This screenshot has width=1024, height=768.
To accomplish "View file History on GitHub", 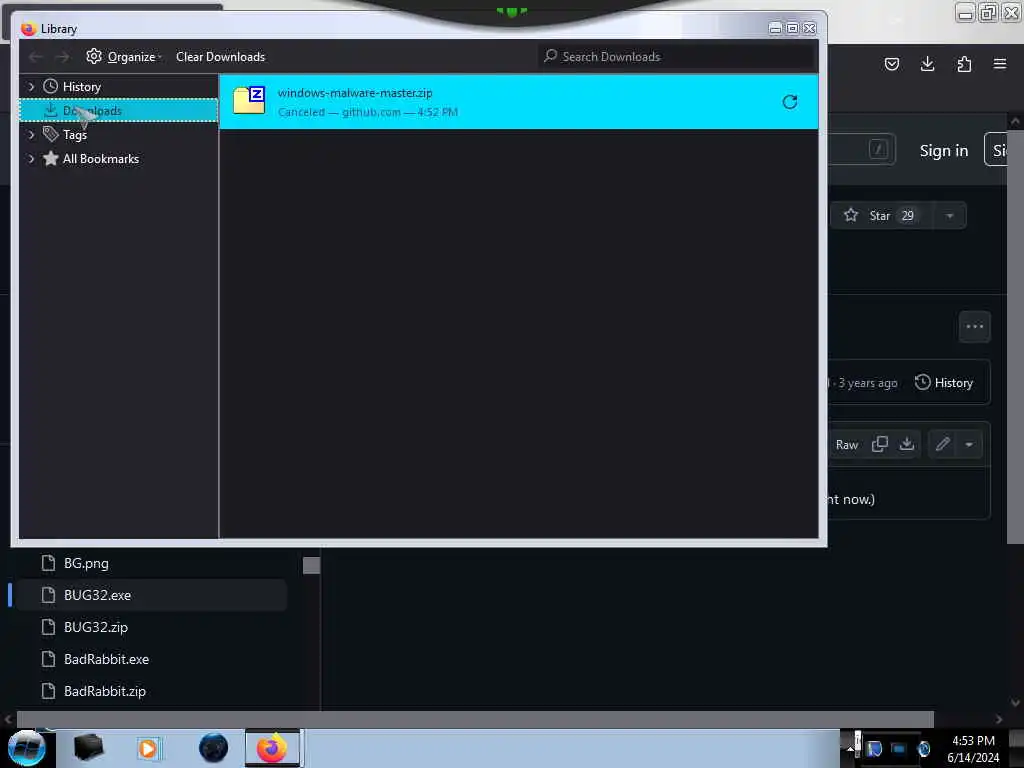I will coord(944,383).
